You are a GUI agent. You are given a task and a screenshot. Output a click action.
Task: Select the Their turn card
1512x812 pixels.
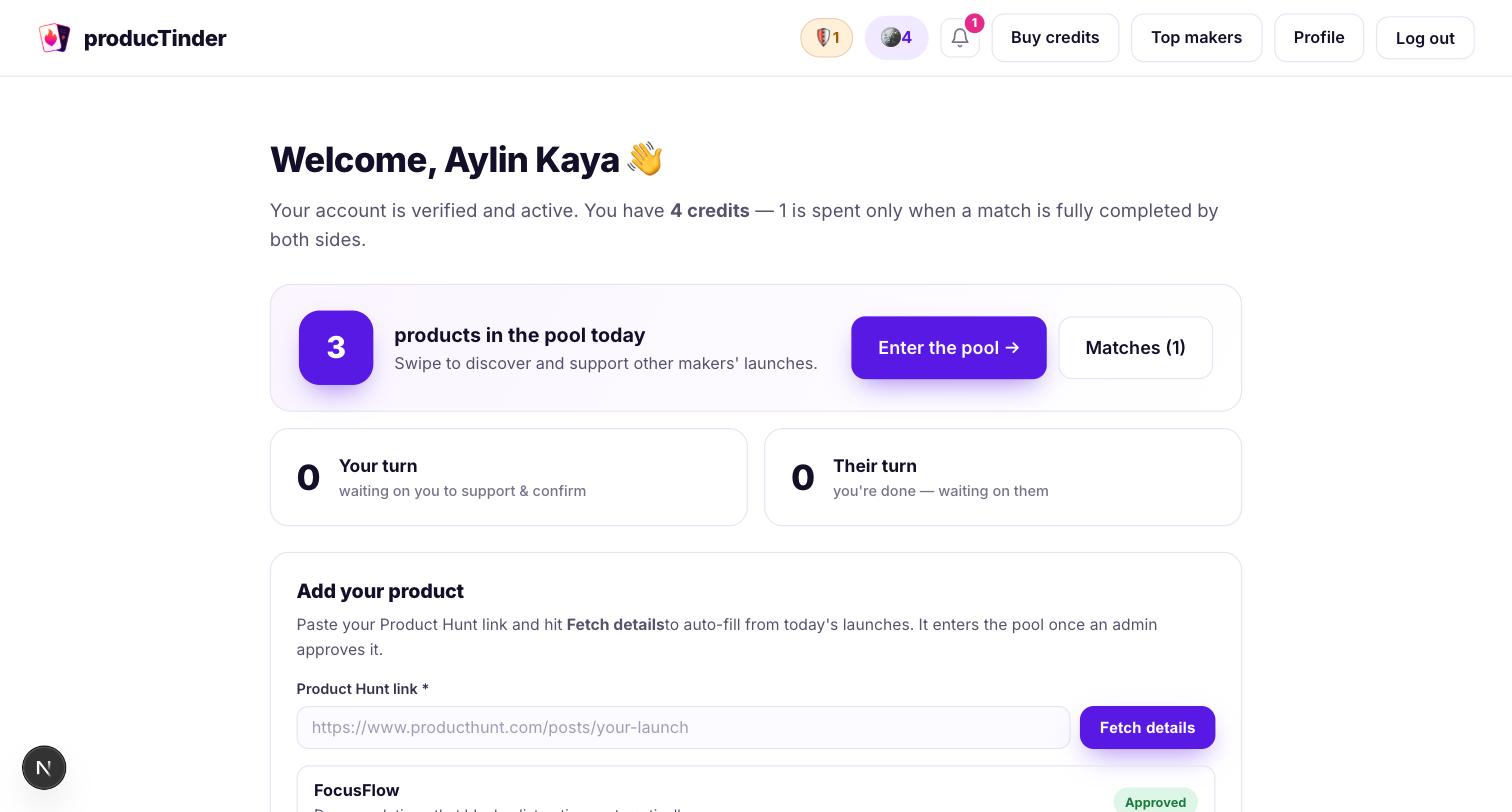[1003, 477]
